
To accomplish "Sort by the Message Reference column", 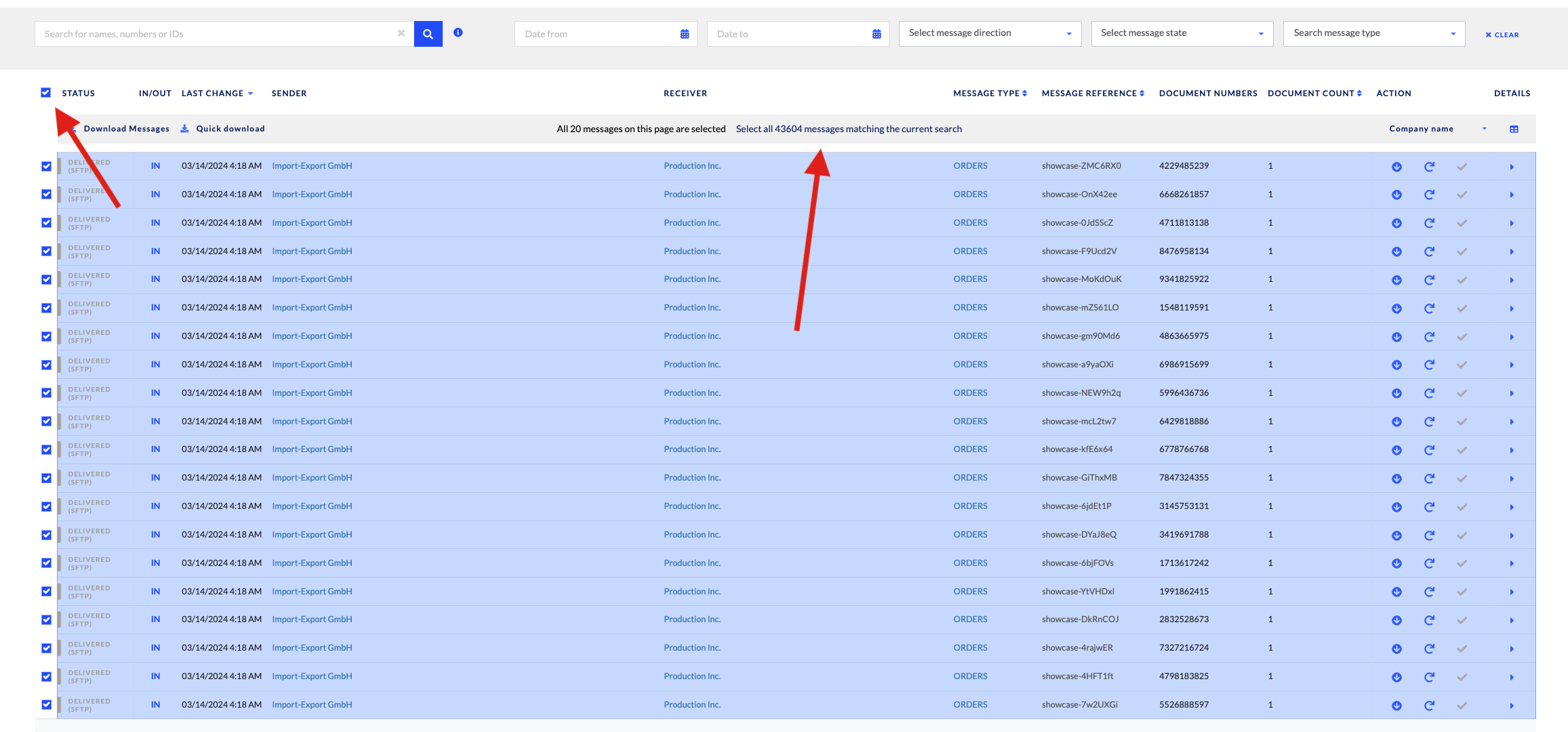I will click(x=1093, y=94).
